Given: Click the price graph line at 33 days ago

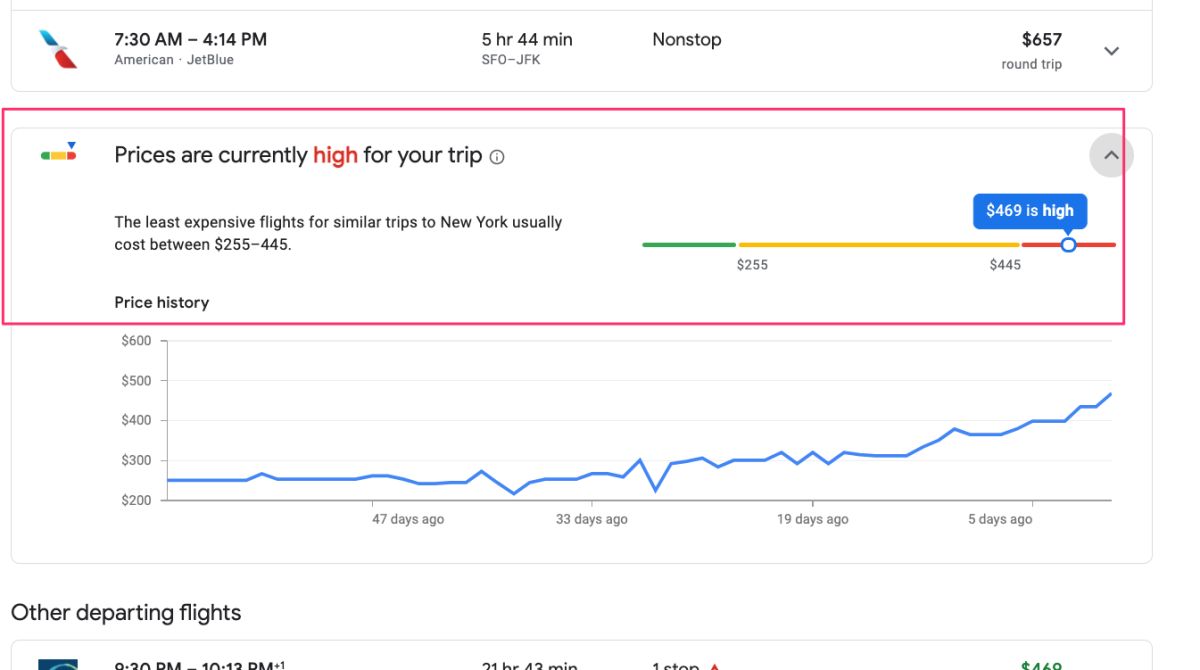Looking at the screenshot, I should pyautogui.click(x=592, y=474).
